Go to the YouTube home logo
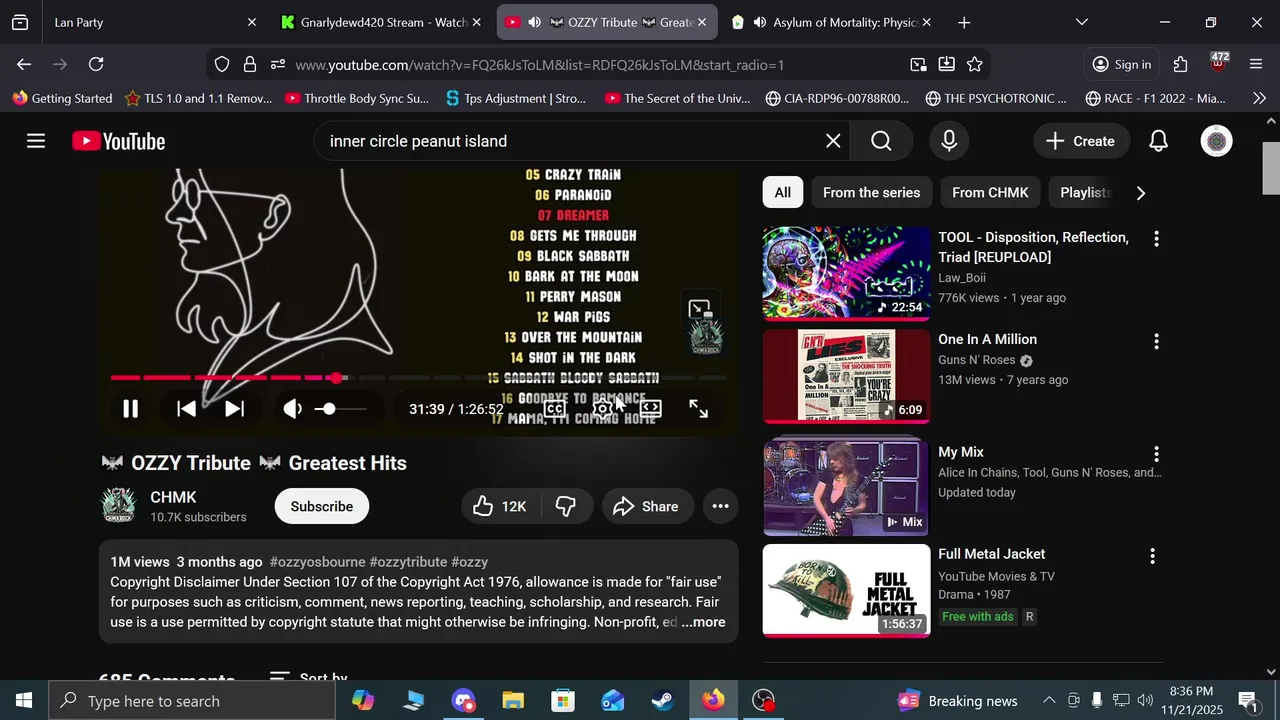The width and height of the screenshot is (1280, 720). (119, 141)
